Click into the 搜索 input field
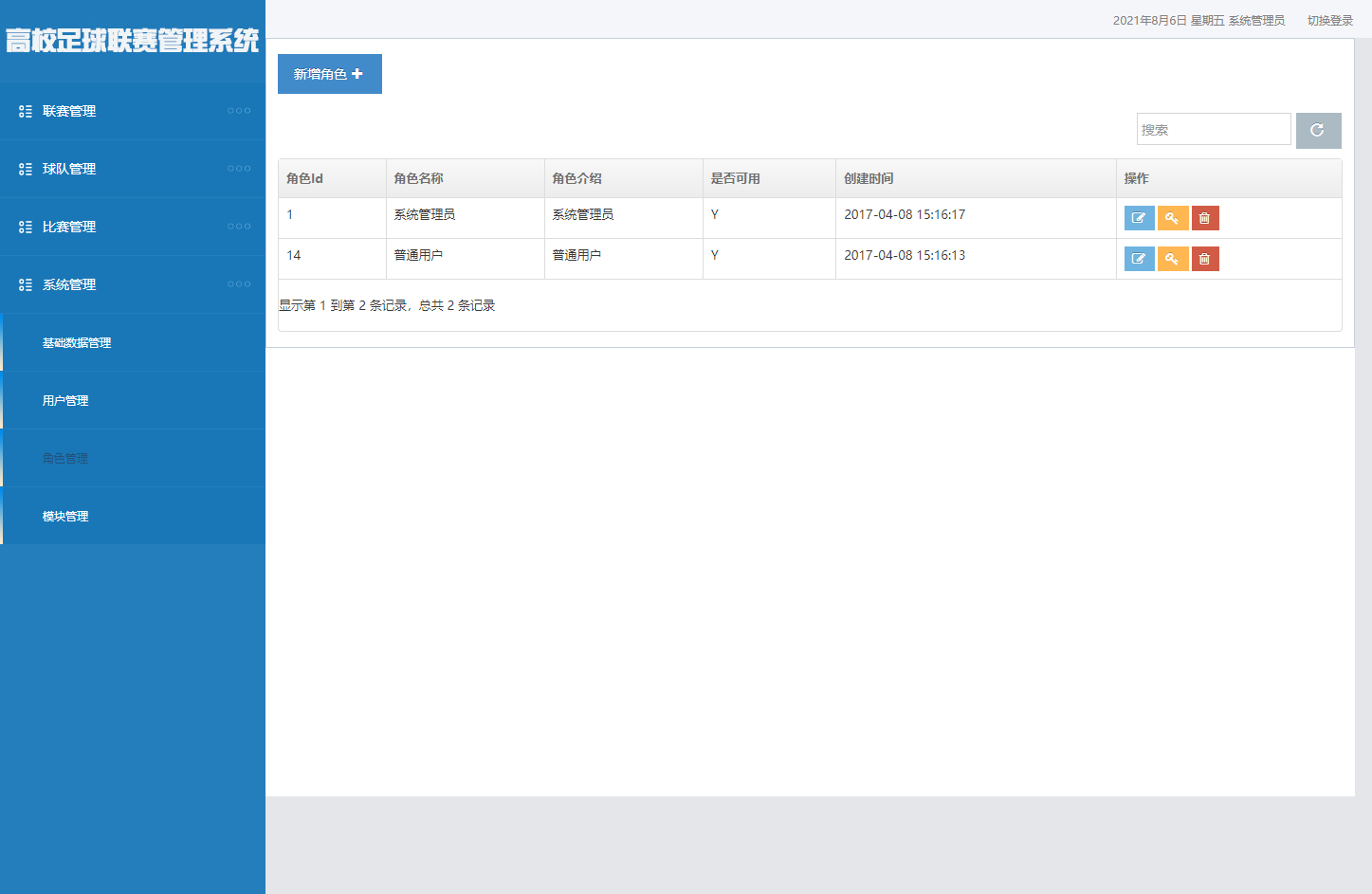Viewport: 1372px width, 894px height. click(x=1213, y=130)
